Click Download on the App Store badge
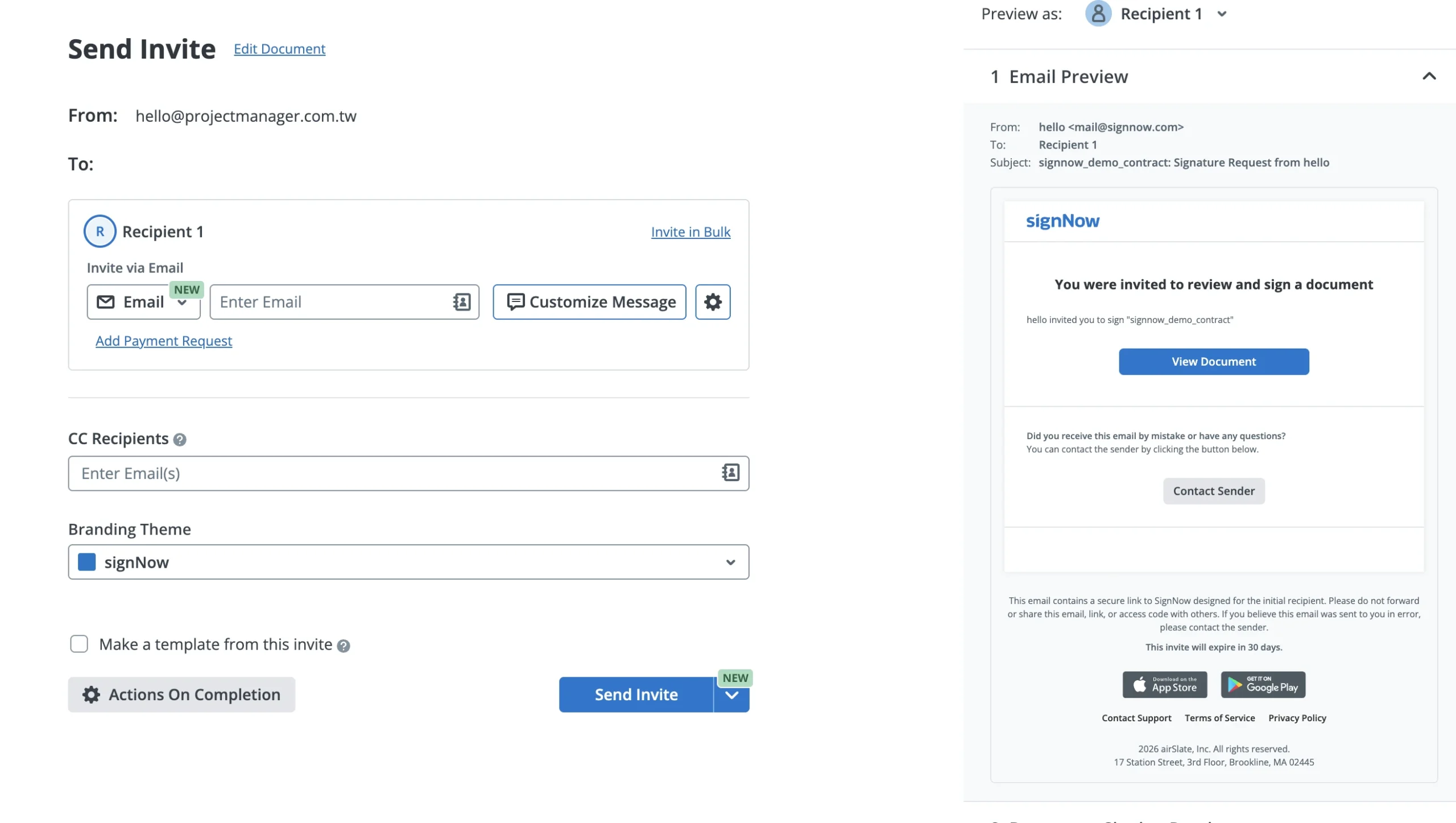The image size is (1456, 823). click(1164, 684)
